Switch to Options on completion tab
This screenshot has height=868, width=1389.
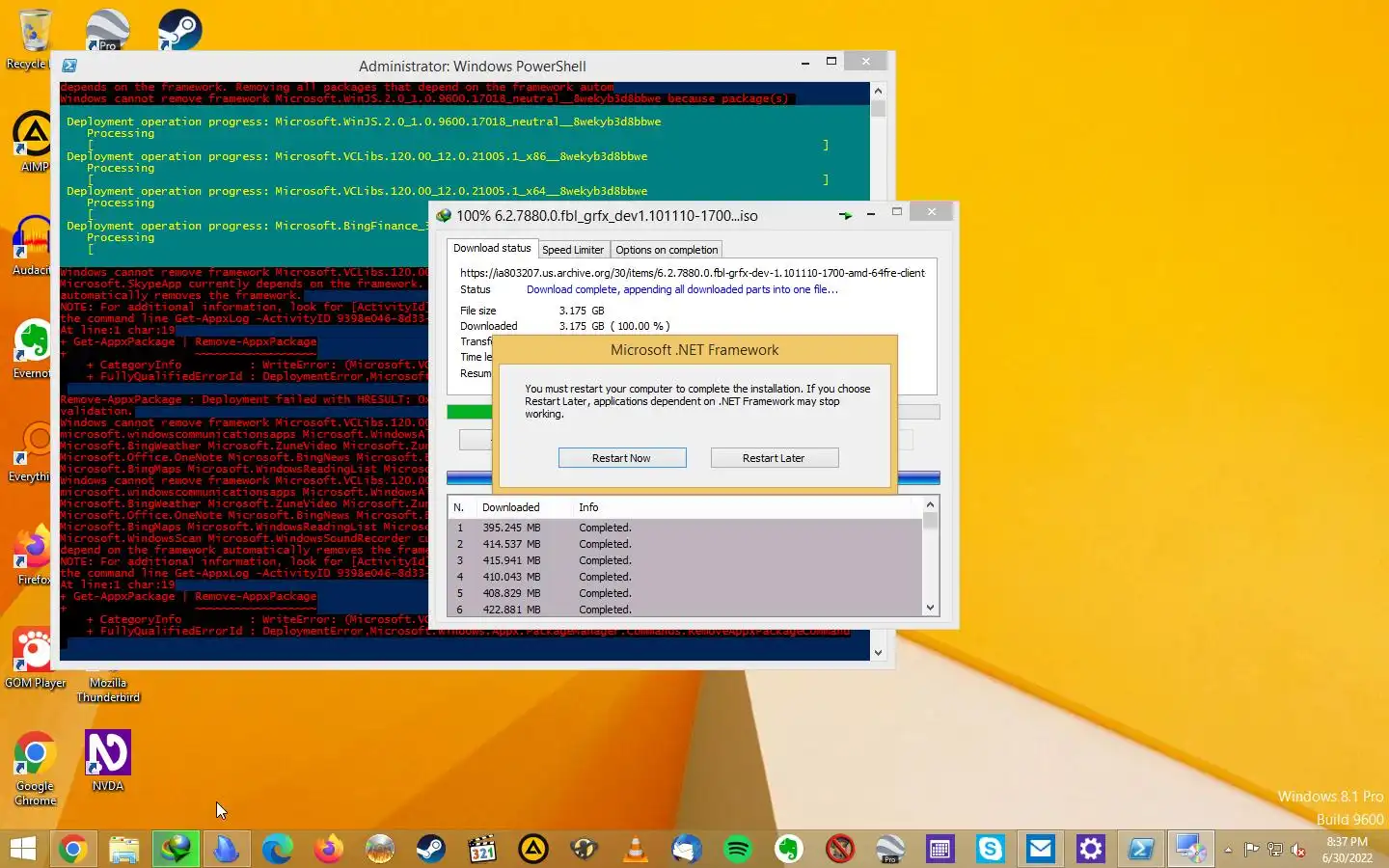(x=667, y=250)
